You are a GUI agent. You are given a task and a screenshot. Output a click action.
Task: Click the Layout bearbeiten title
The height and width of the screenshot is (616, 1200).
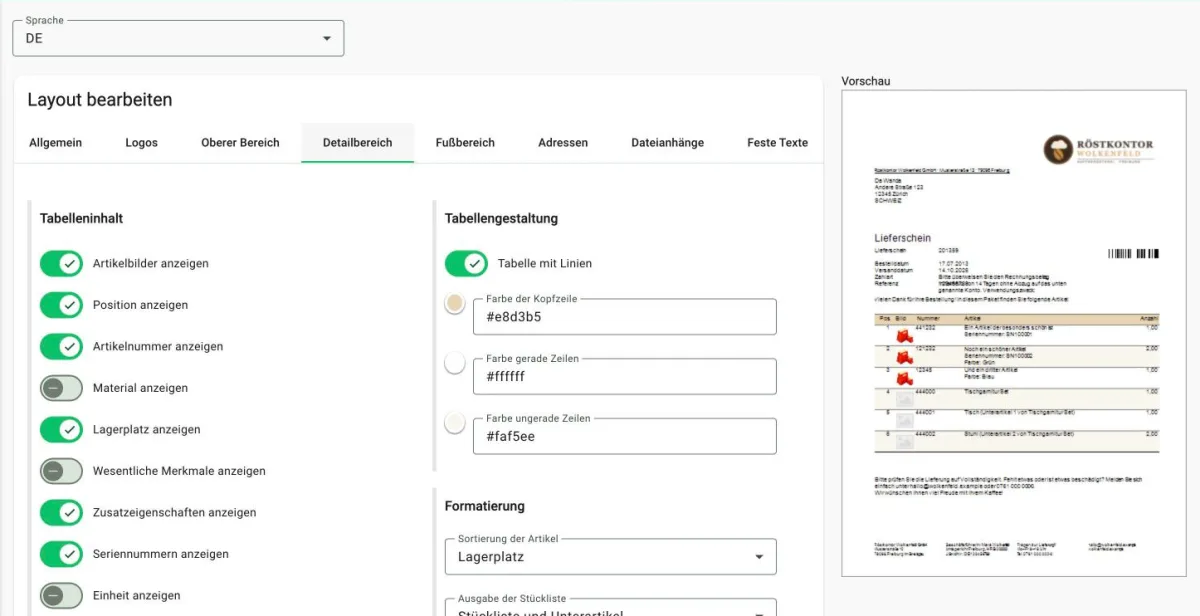pyautogui.click(x=100, y=100)
